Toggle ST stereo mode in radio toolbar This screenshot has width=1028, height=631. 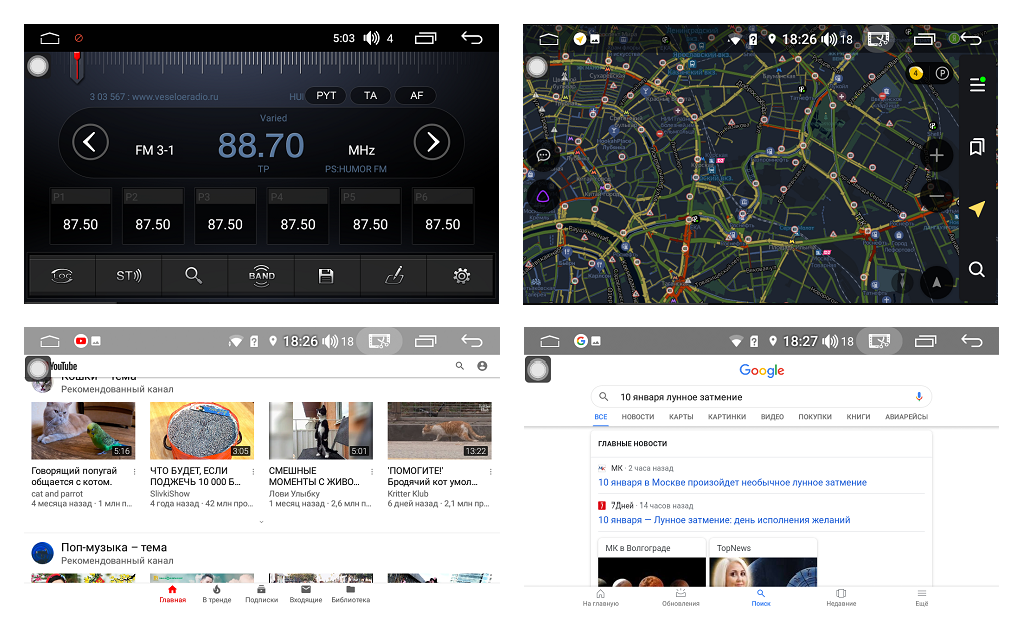click(128, 275)
